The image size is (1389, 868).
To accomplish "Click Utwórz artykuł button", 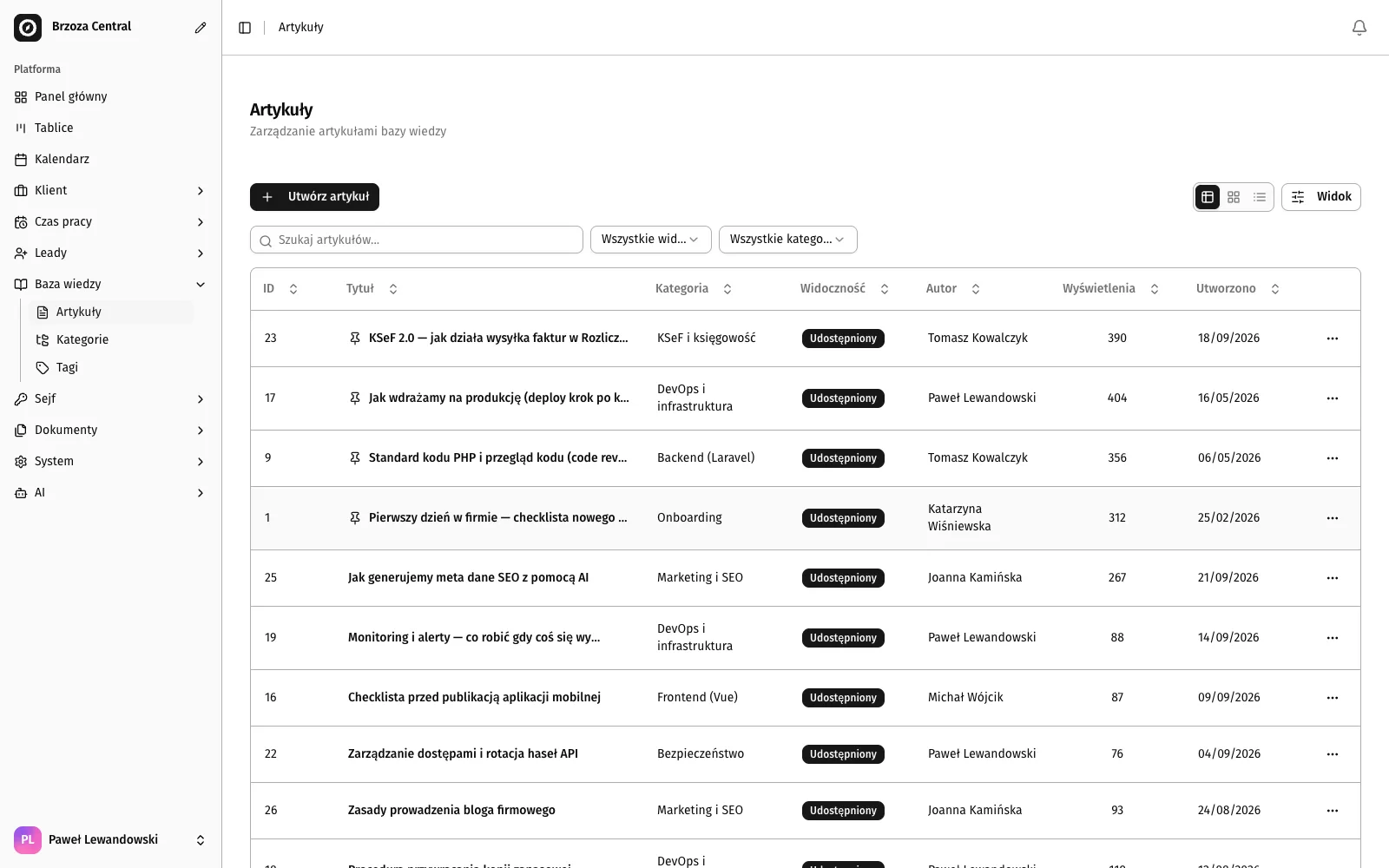I will [x=314, y=197].
